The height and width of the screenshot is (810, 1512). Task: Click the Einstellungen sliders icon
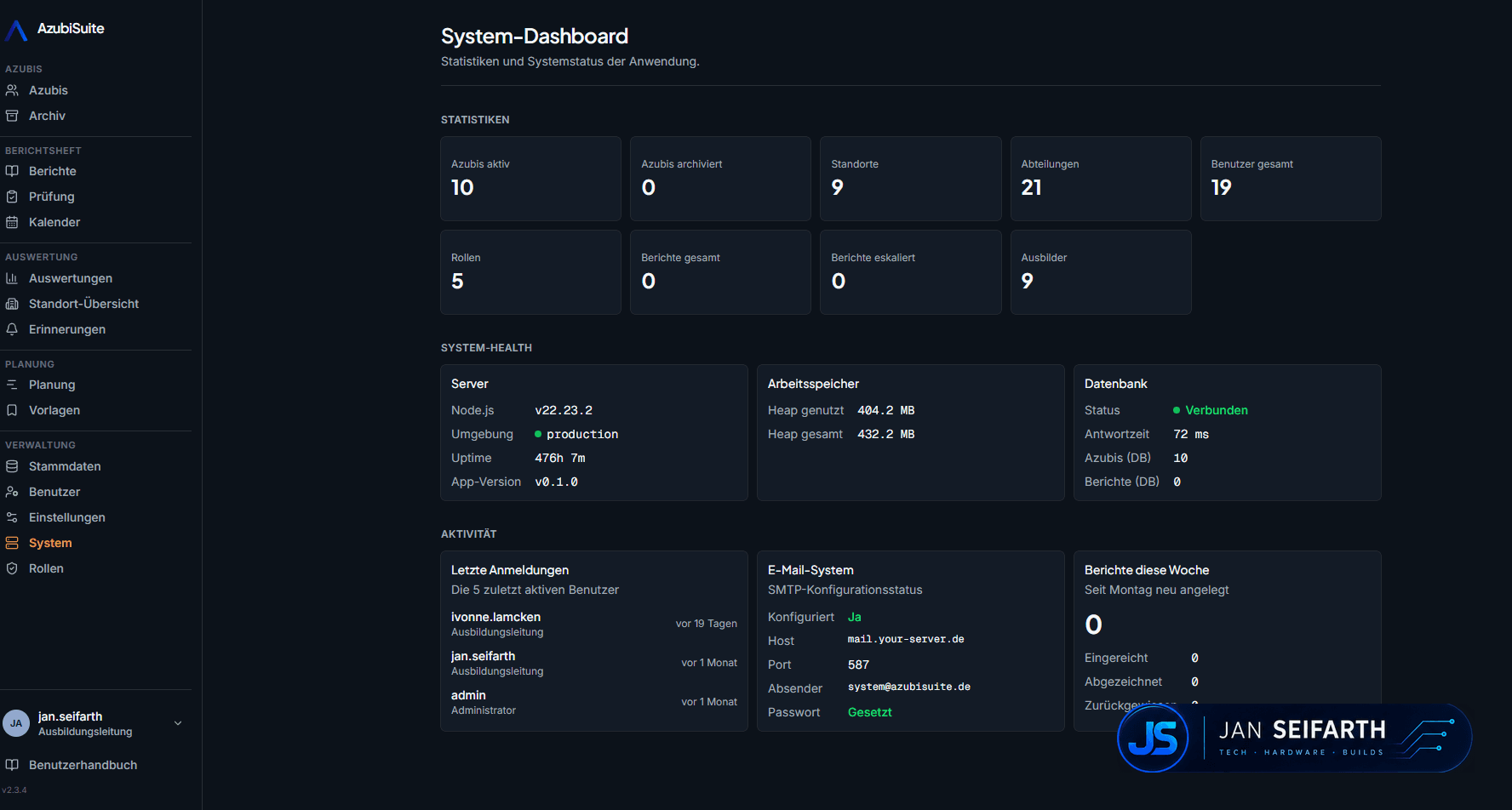[12, 517]
